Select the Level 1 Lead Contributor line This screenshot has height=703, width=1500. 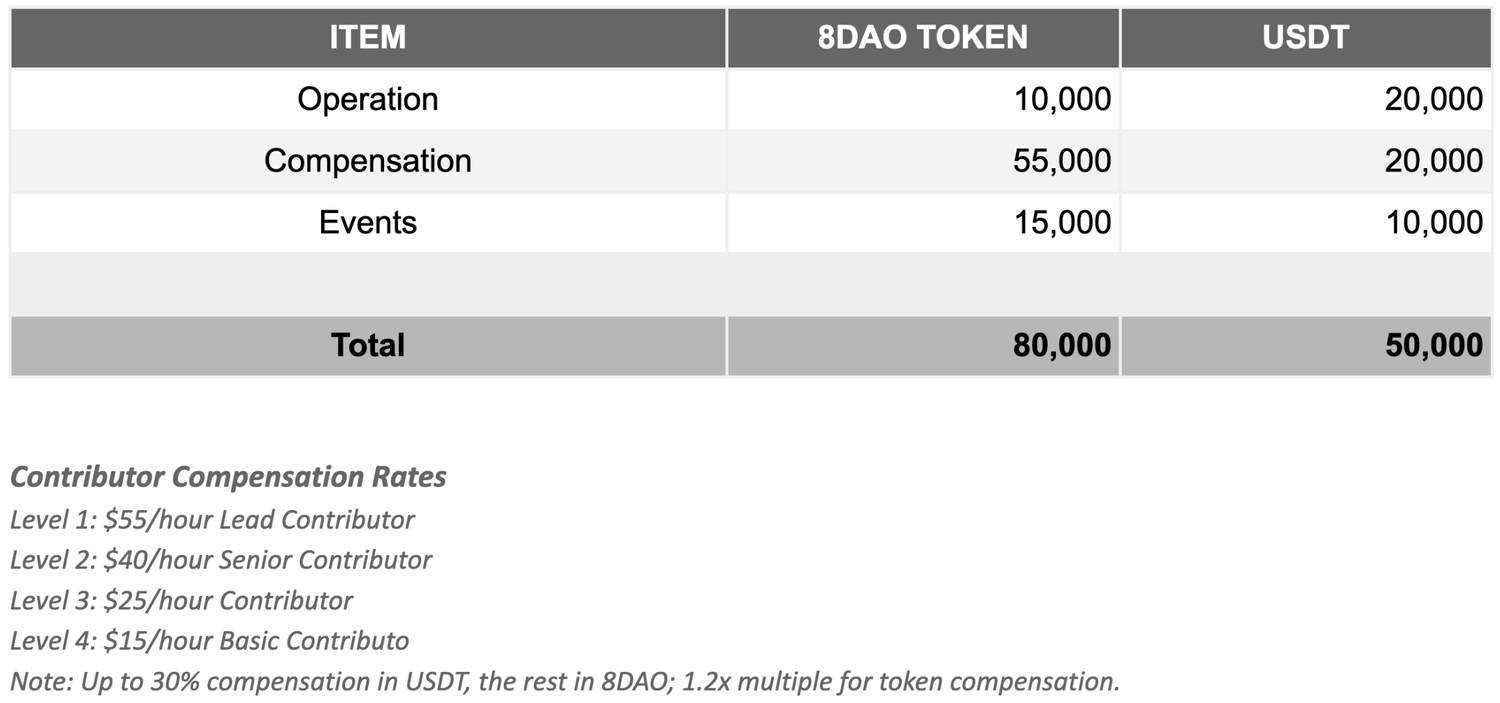pyautogui.click(x=212, y=520)
